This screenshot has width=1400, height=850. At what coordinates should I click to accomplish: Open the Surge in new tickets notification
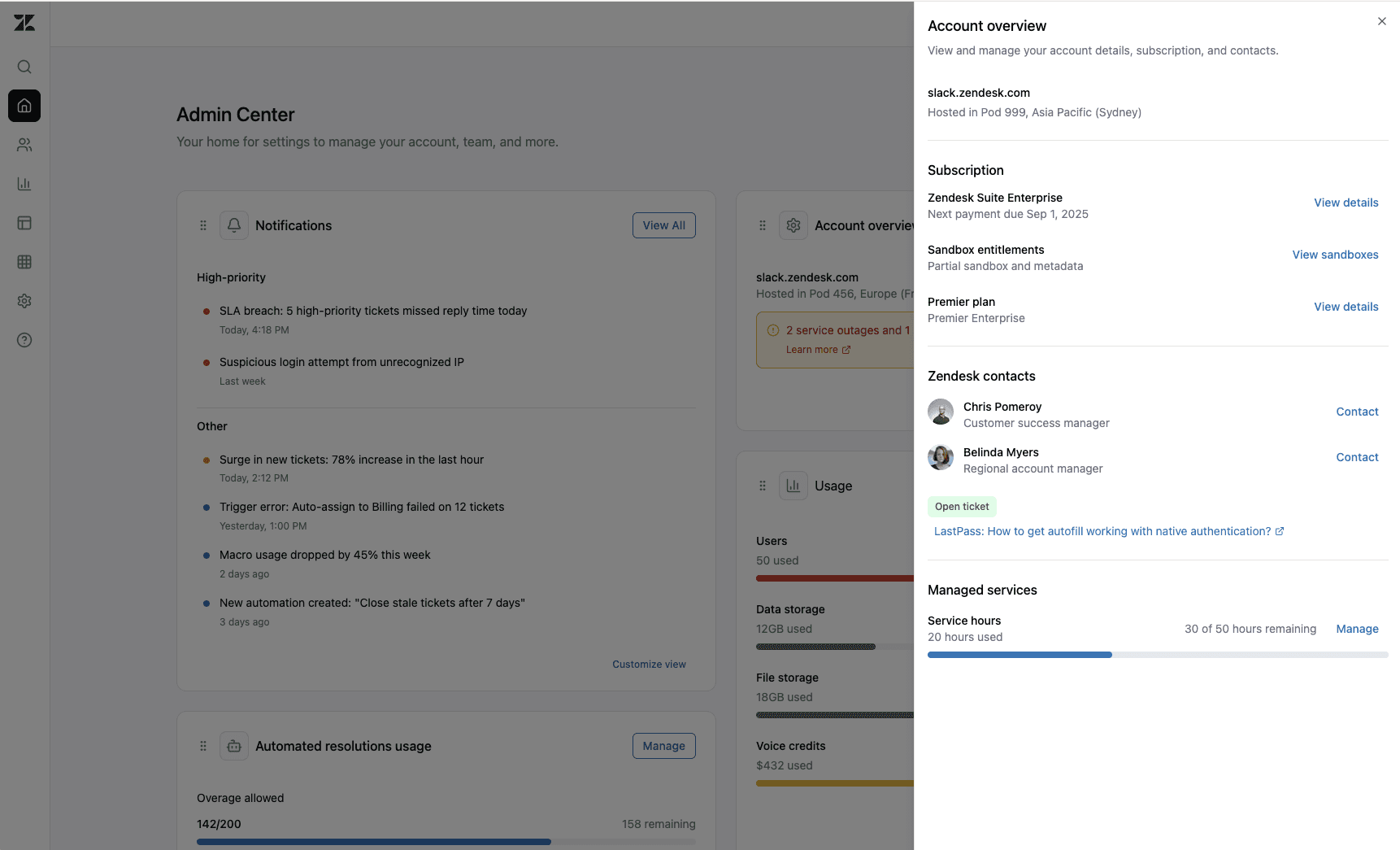click(351, 460)
